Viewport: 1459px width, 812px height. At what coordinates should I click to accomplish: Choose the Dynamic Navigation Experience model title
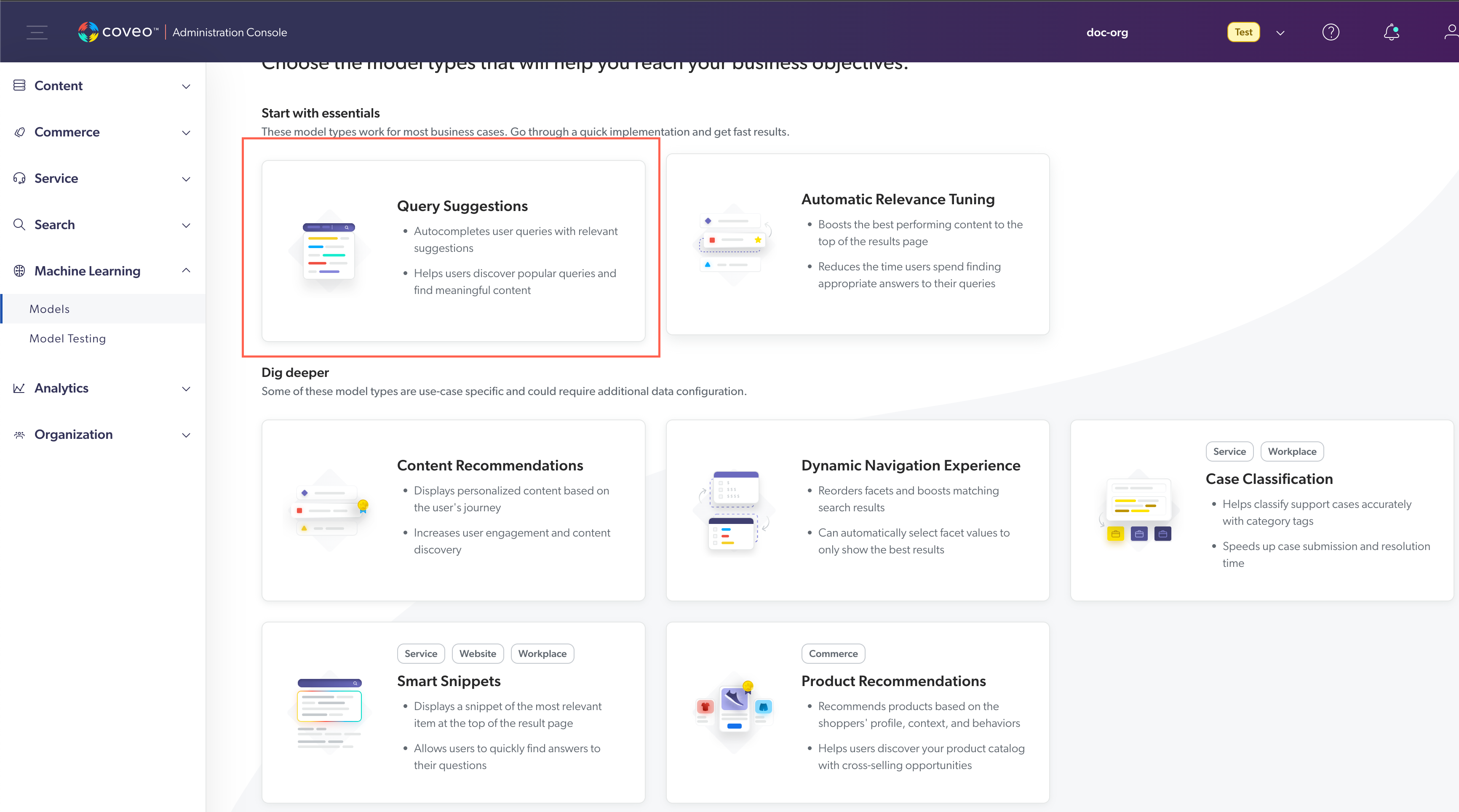pyautogui.click(x=911, y=465)
